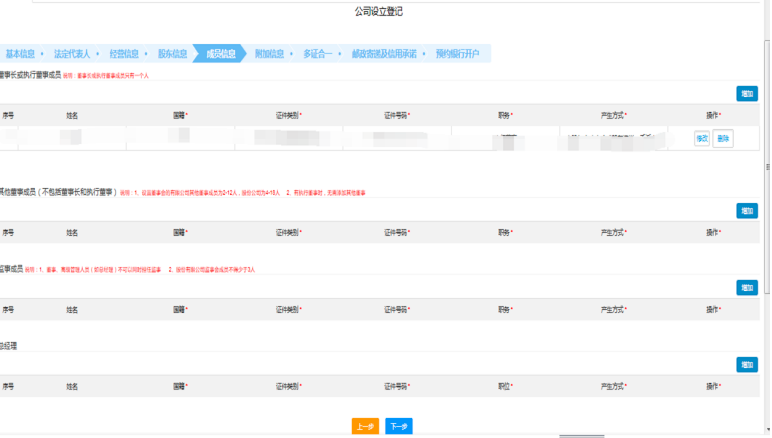The width and height of the screenshot is (772, 438).
Task: Click 修改 on the director row
Action: pyautogui.click(x=702, y=138)
